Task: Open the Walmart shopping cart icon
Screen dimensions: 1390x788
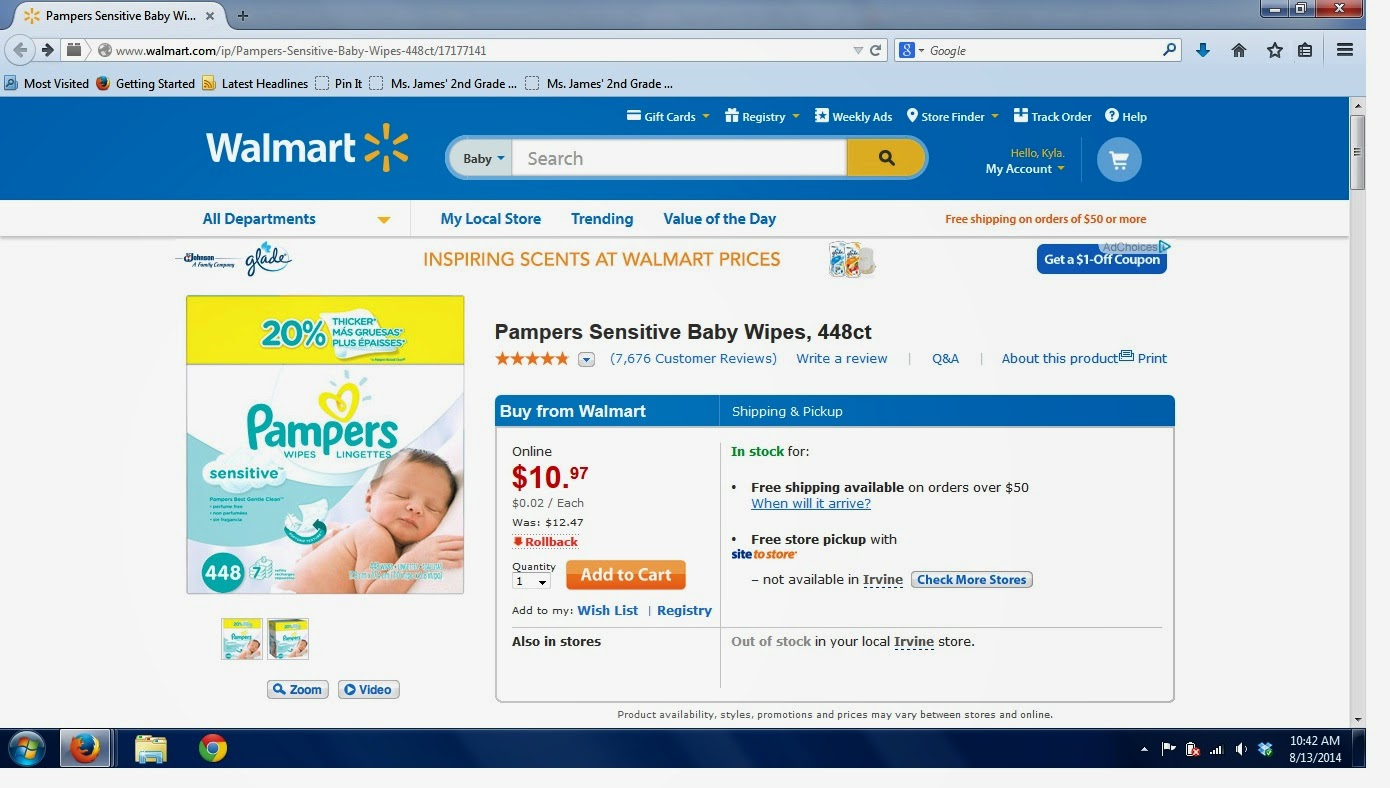Action: coord(1119,160)
